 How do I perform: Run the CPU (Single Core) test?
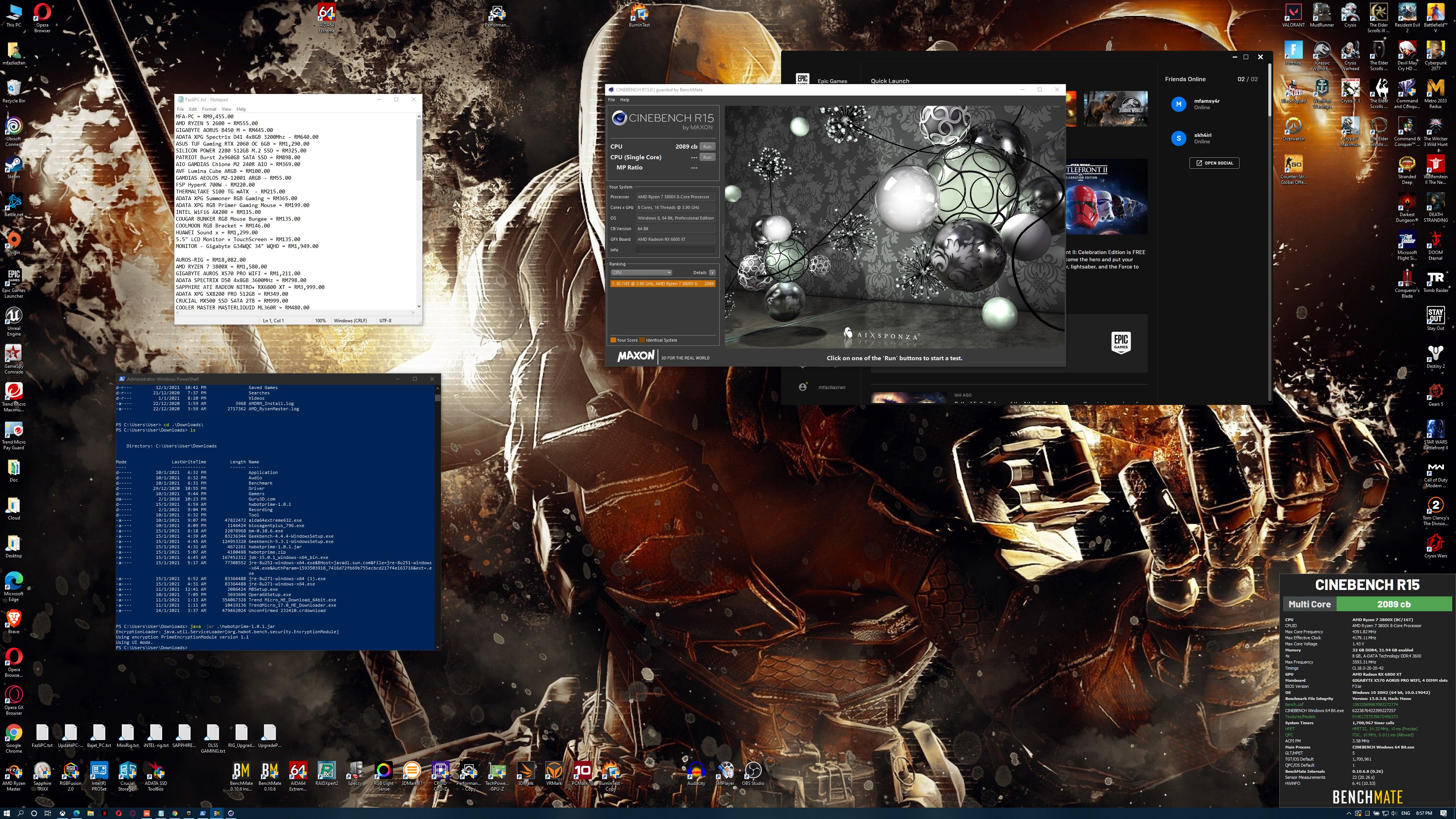[x=706, y=157]
